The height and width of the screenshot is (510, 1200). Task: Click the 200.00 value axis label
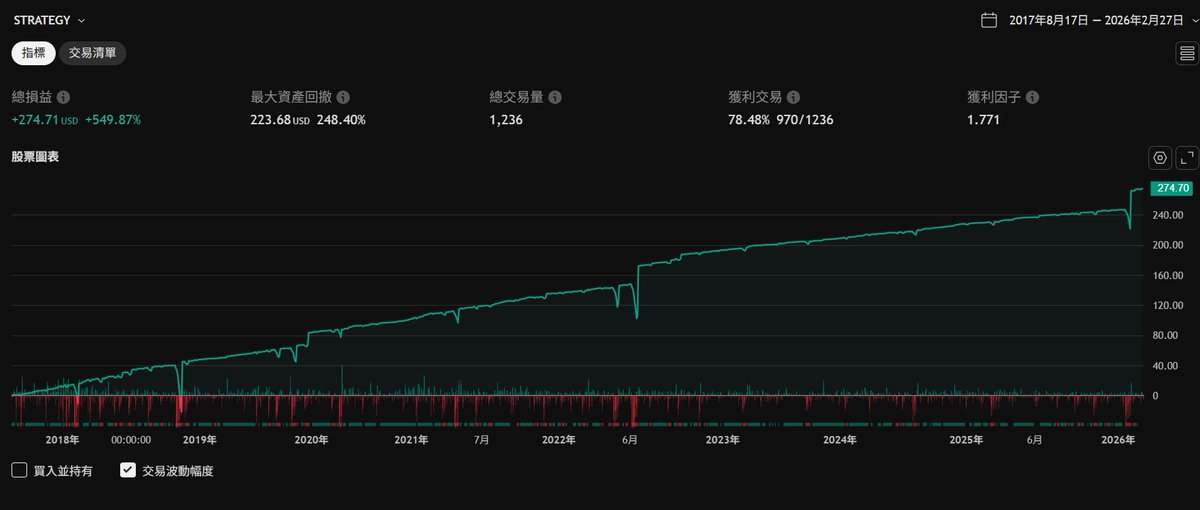click(1170, 245)
